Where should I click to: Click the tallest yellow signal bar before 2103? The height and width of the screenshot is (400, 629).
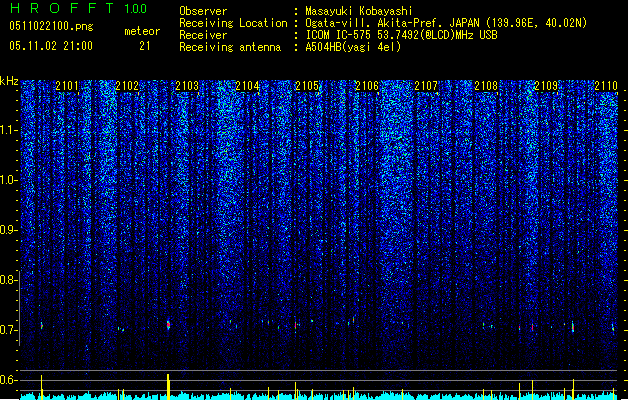[168, 387]
